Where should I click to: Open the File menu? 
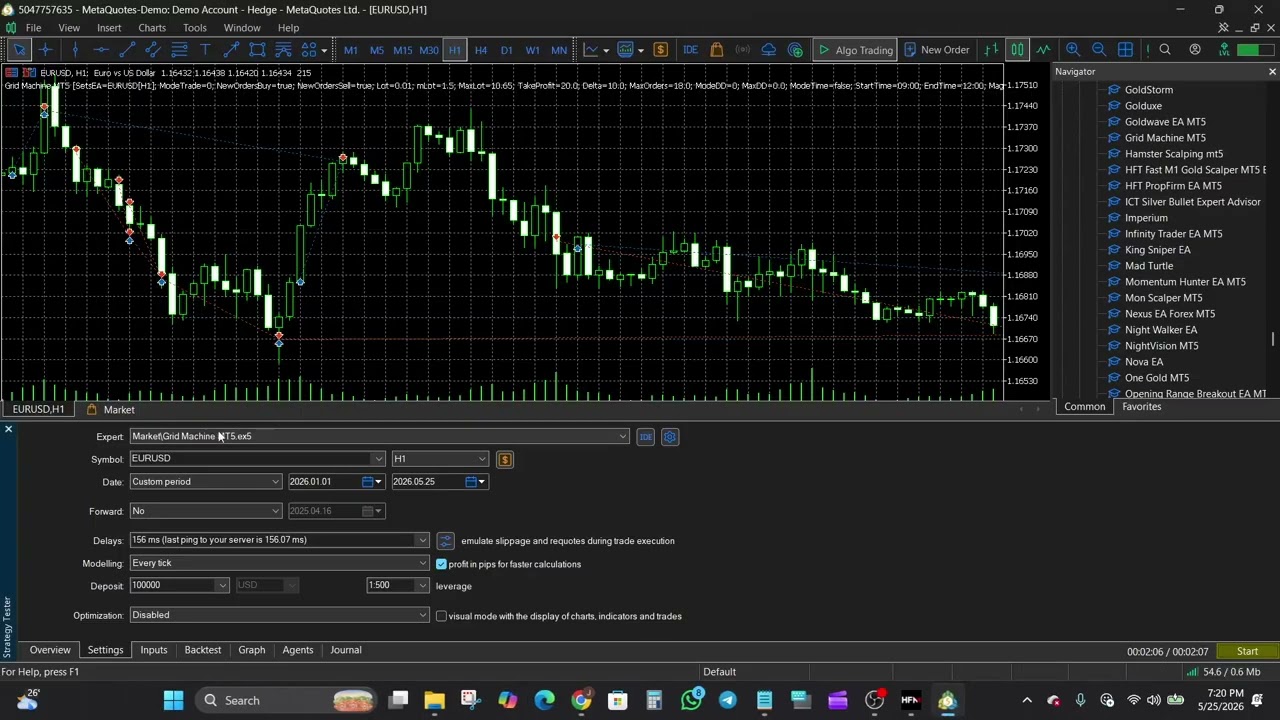click(x=33, y=28)
